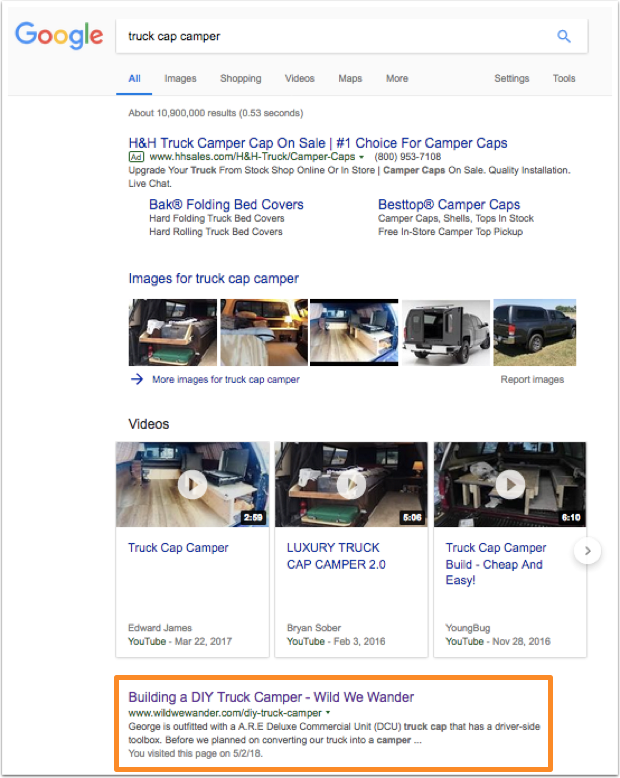Image resolution: width=620 pixels, height=778 pixels.
Task: Switch to the Images tab
Action: 181,78
